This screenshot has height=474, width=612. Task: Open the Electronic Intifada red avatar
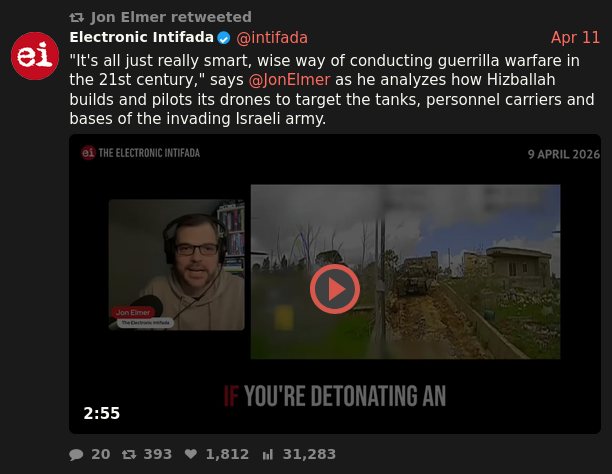[x=35, y=56]
